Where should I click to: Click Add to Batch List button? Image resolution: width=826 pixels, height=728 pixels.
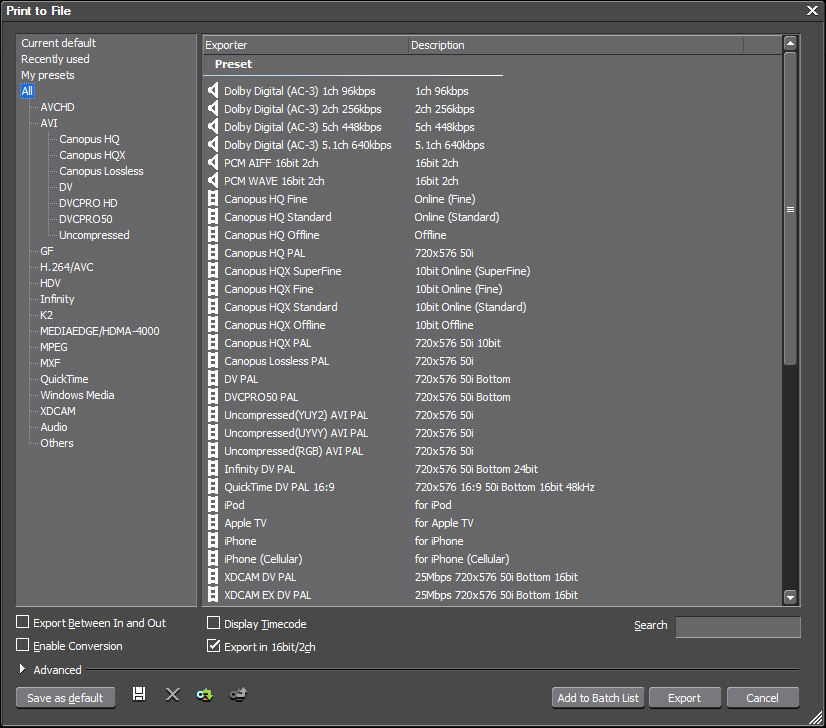[598, 697]
